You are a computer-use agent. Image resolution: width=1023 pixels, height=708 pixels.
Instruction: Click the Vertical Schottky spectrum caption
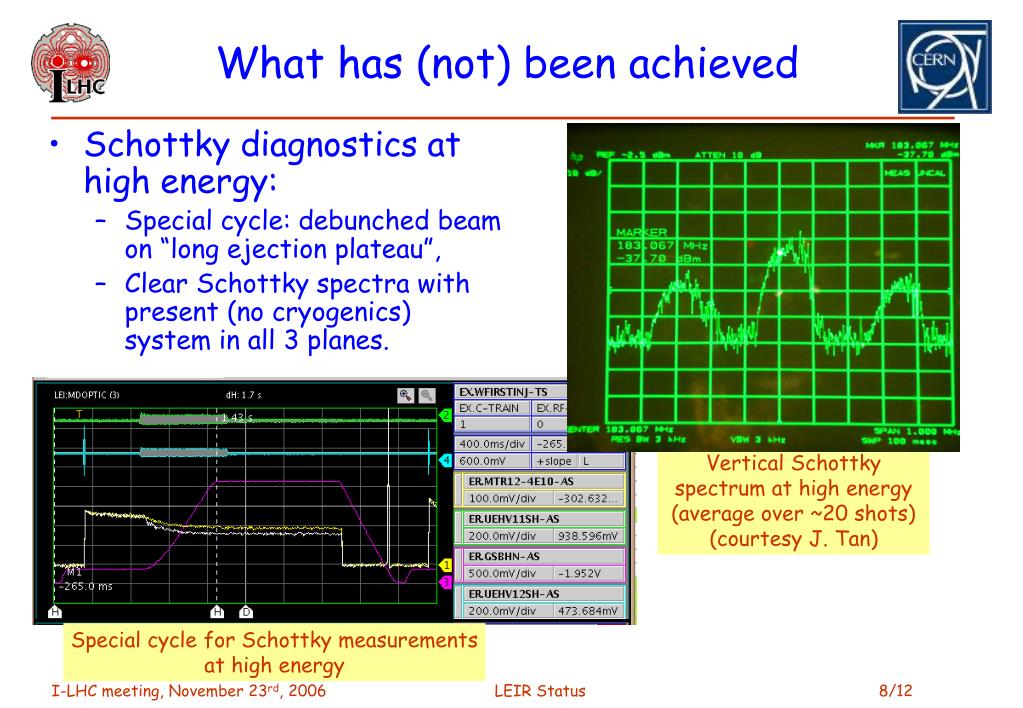pyautogui.click(x=793, y=501)
